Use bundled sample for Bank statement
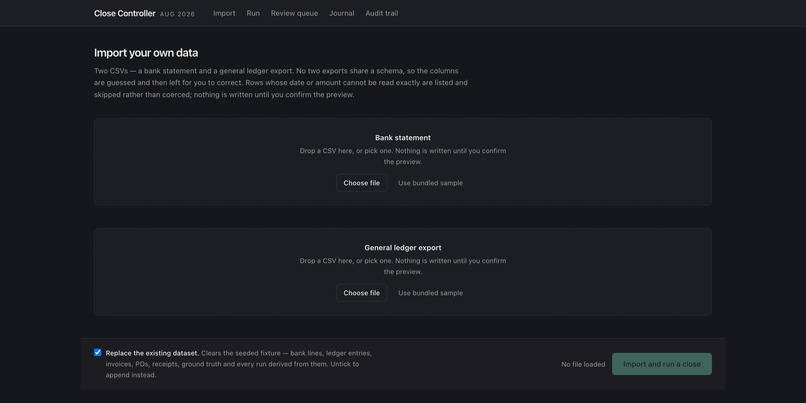This screenshot has height=403, width=806. pos(431,183)
